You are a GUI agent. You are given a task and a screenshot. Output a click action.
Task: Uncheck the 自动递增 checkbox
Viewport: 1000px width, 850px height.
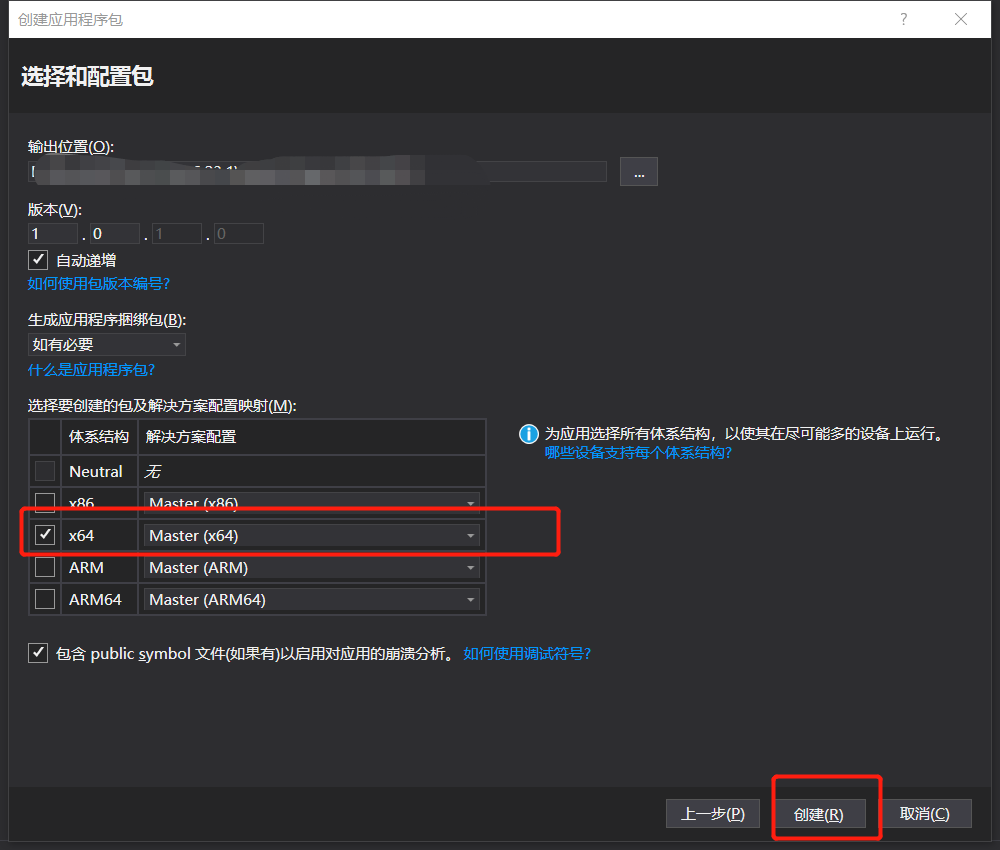(x=37, y=259)
